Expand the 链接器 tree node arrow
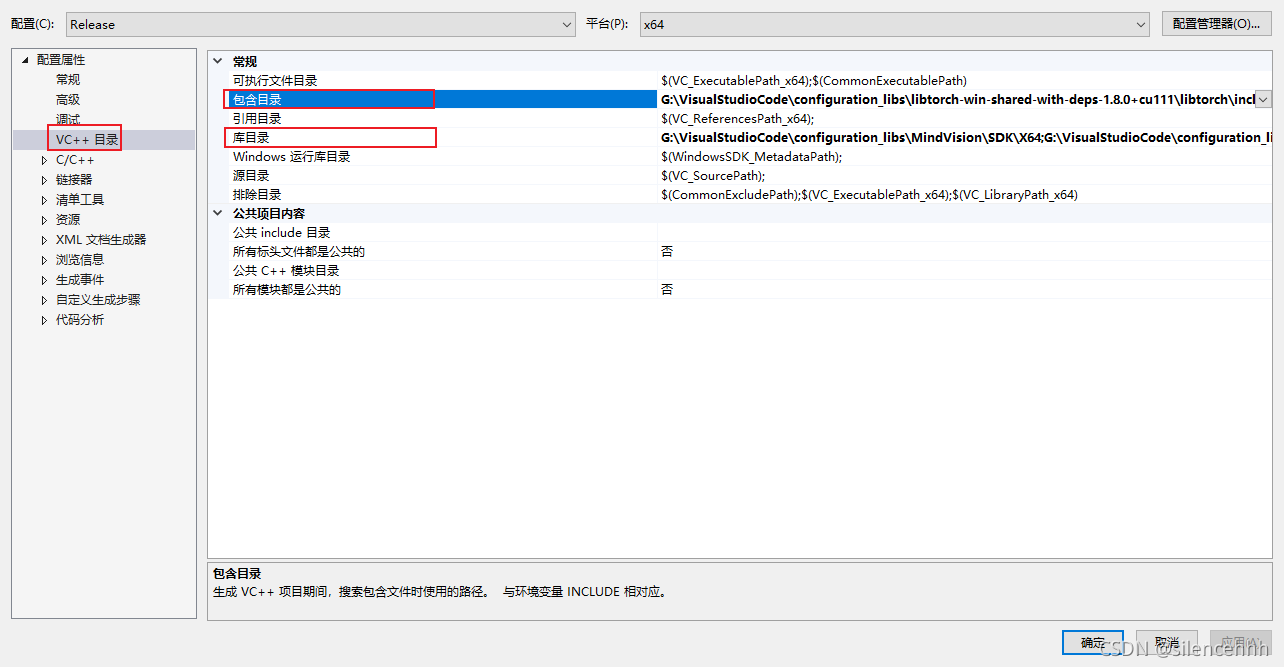Image resolution: width=1284 pixels, height=667 pixels. (44, 180)
